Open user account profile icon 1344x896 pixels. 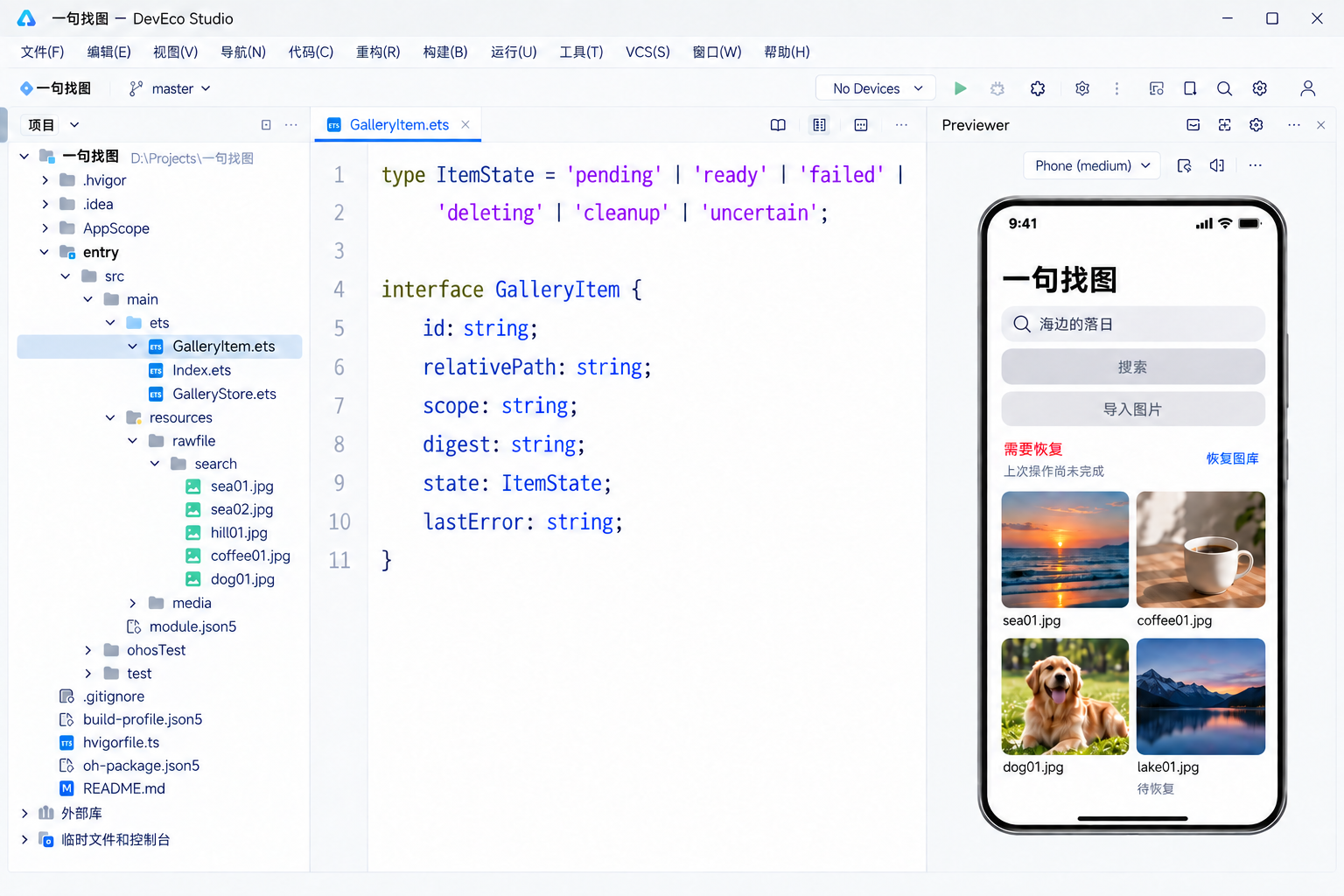coord(1307,88)
